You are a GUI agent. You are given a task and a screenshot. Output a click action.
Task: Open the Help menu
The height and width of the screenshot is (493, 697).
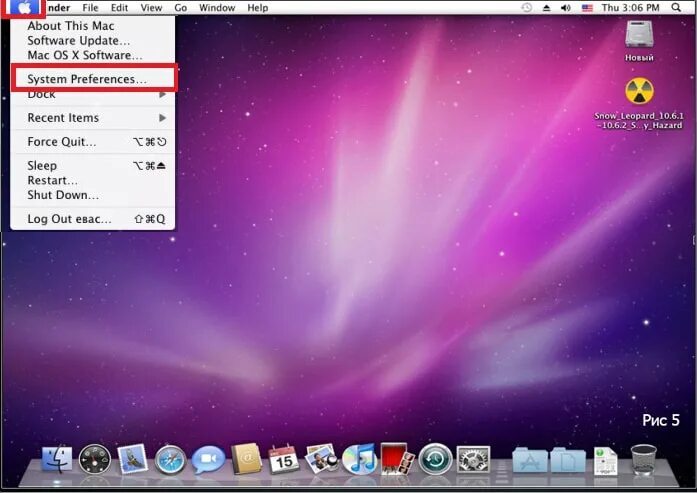pyautogui.click(x=258, y=8)
